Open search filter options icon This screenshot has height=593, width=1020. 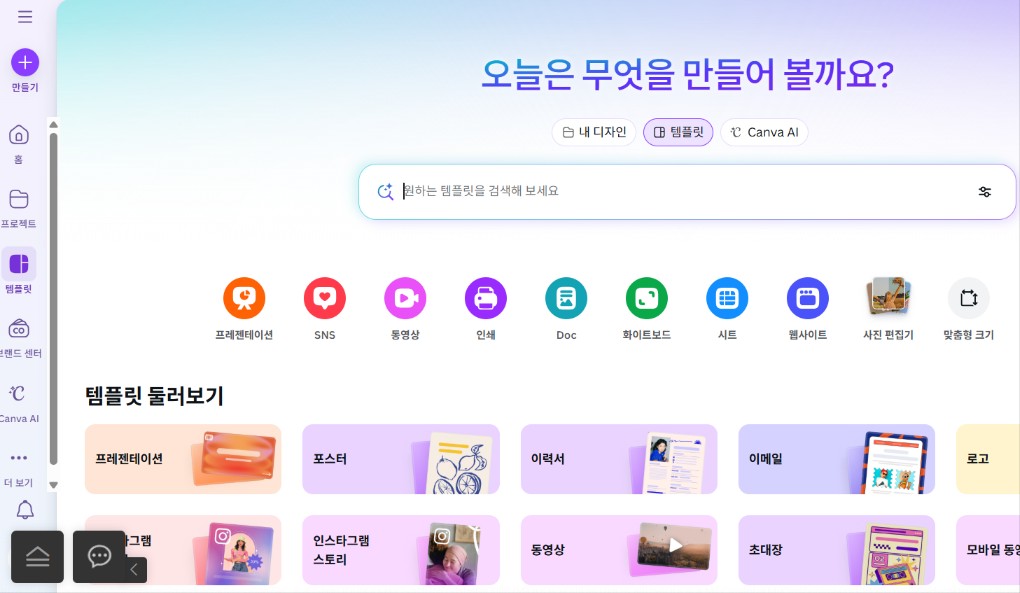(x=985, y=192)
